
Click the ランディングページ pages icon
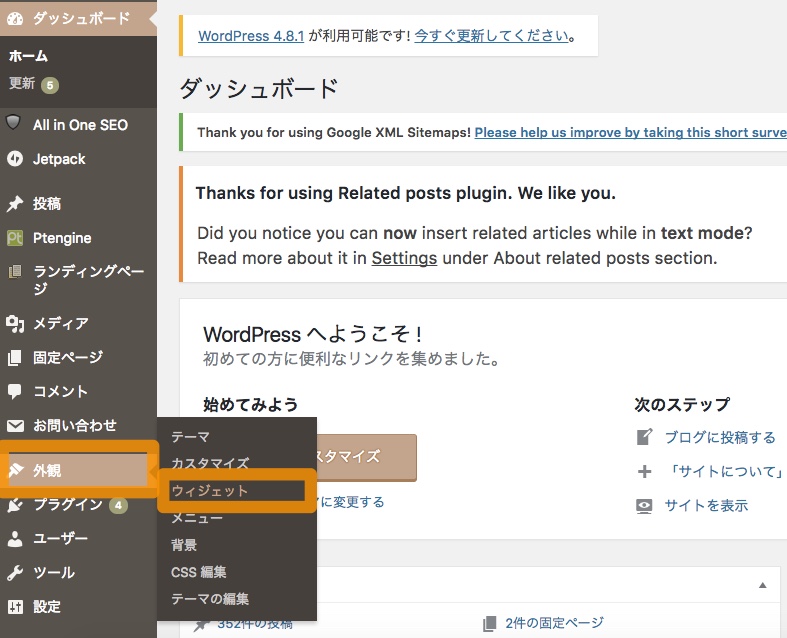[x=15, y=272]
